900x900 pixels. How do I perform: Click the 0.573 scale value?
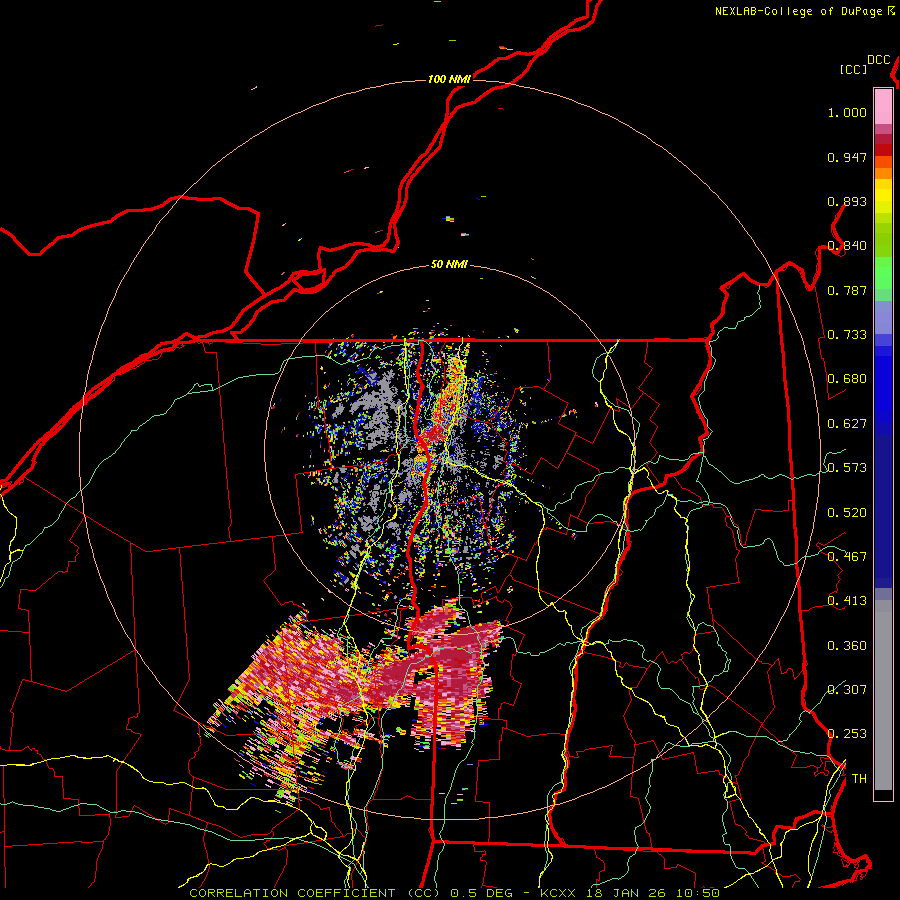coord(847,468)
